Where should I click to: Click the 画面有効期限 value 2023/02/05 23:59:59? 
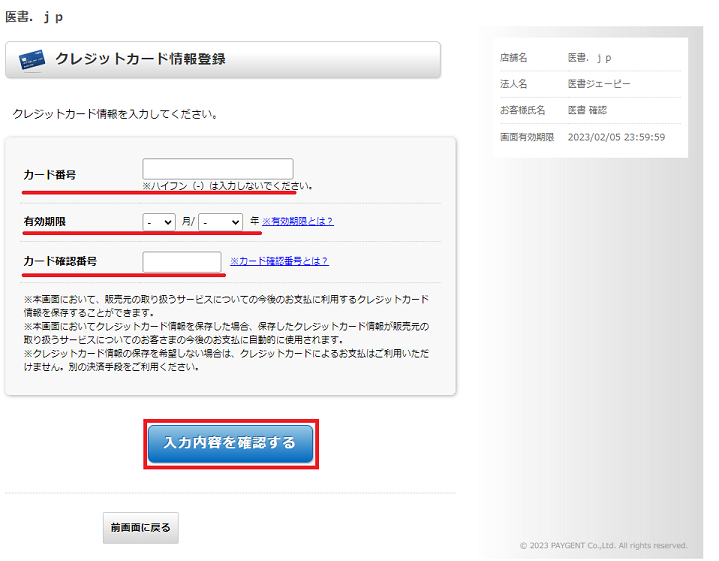[616, 137]
